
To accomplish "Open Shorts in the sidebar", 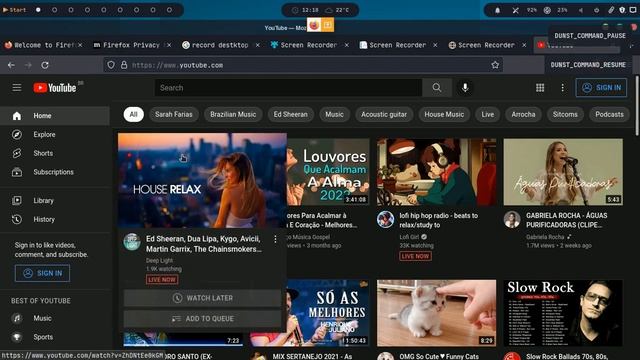I will click(55, 153).
